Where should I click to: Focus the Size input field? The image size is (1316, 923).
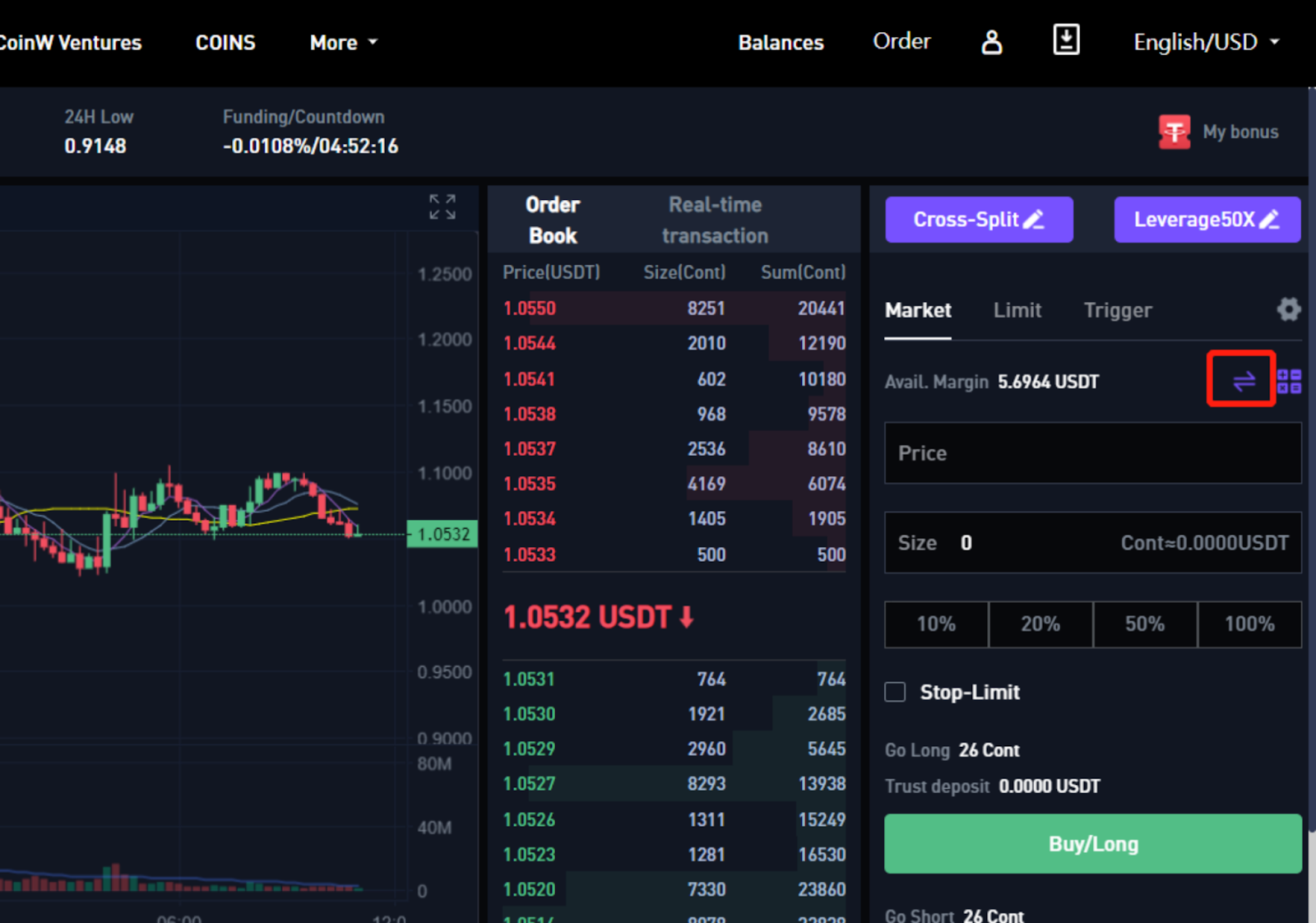click(1093, 543)
